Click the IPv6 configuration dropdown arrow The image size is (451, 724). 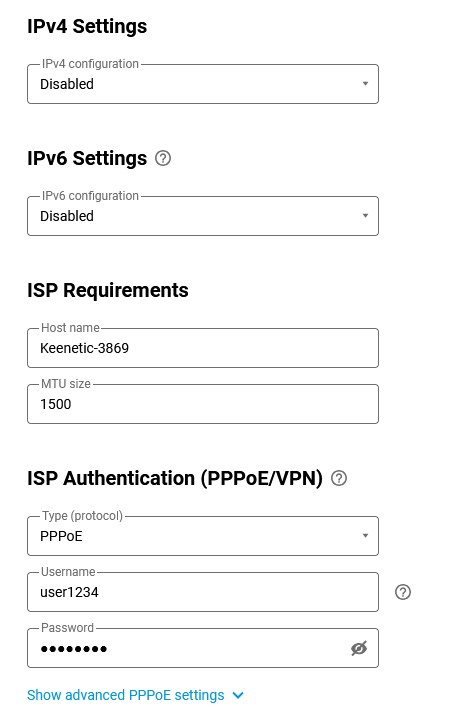[365, 216]
